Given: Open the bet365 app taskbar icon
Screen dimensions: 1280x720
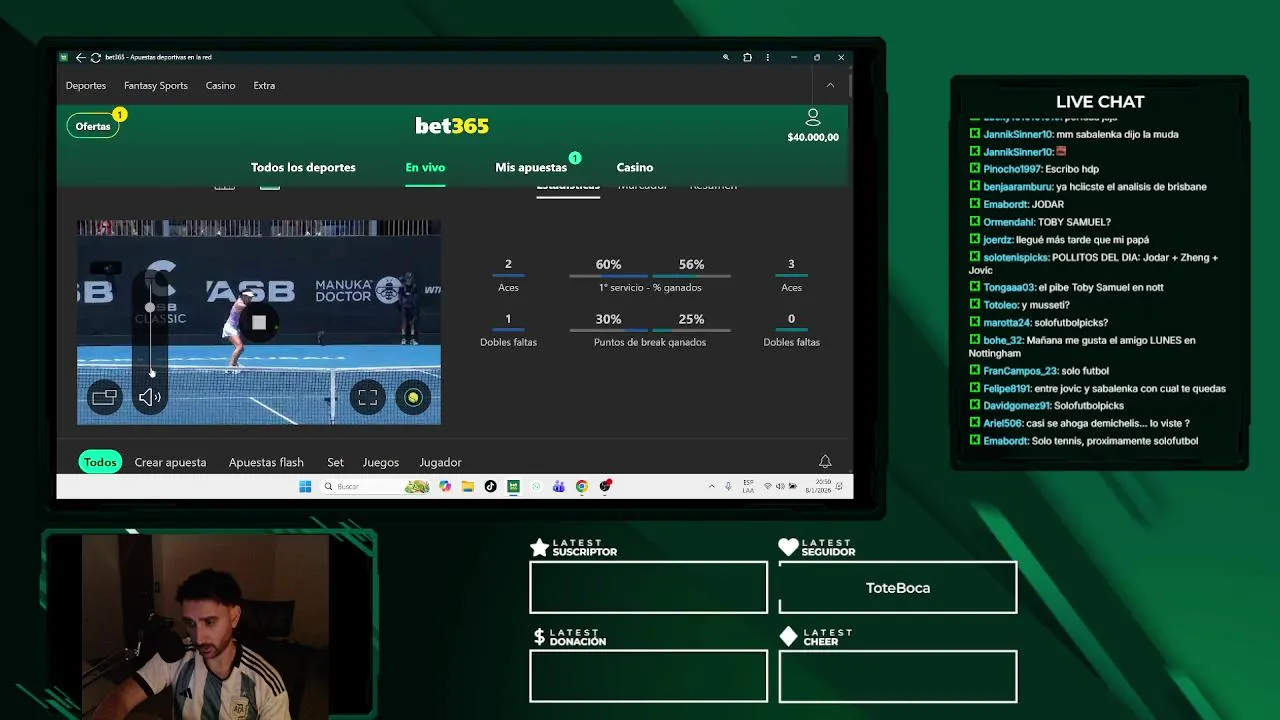Looking at the screenshot, I should pyautogui.click(x=513, y=486).
